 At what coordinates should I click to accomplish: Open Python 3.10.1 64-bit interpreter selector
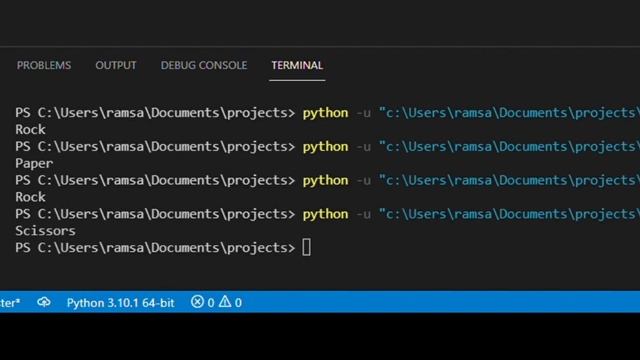tap(120, 303)
